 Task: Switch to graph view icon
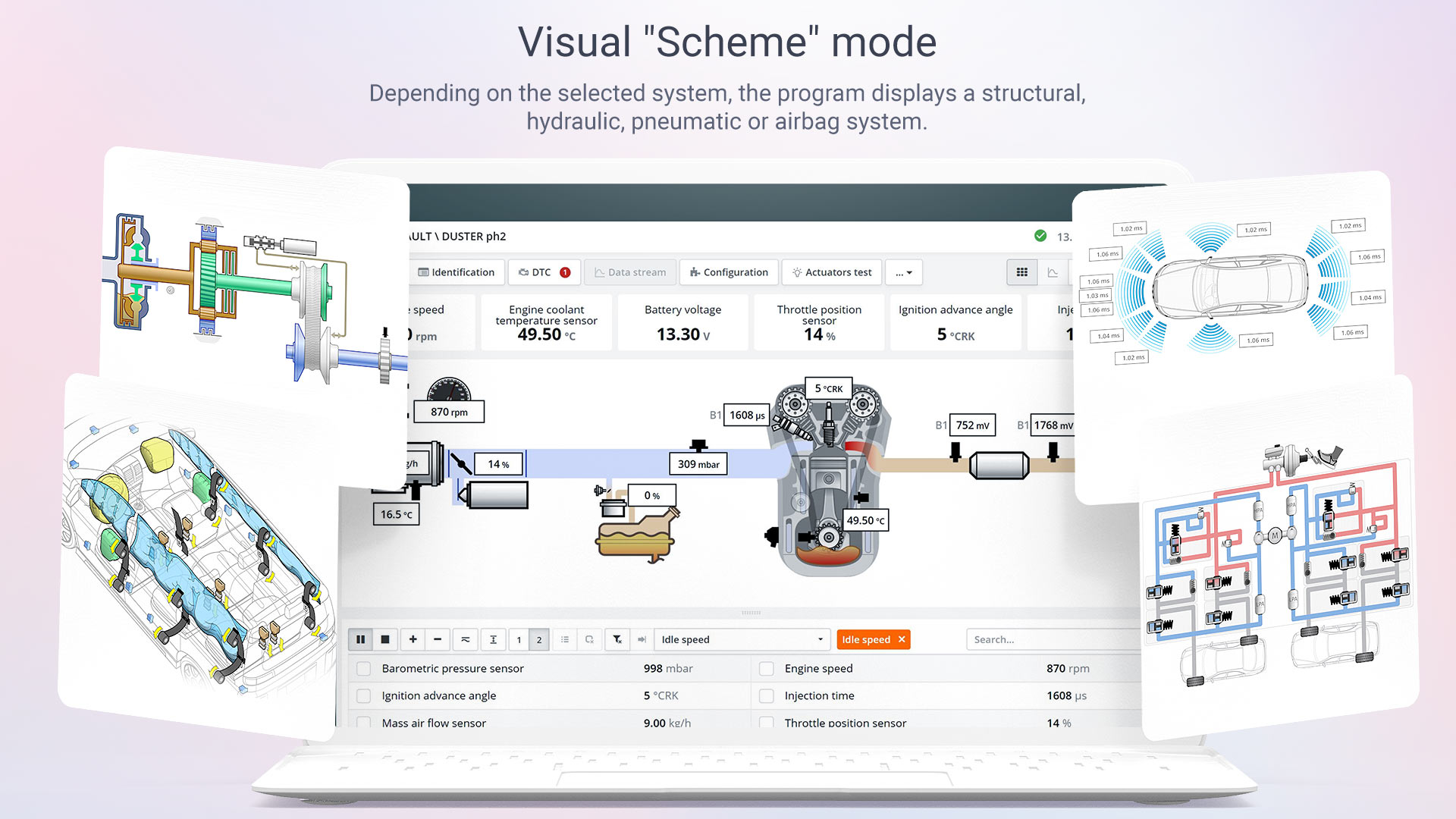[x=1053, y=272]
